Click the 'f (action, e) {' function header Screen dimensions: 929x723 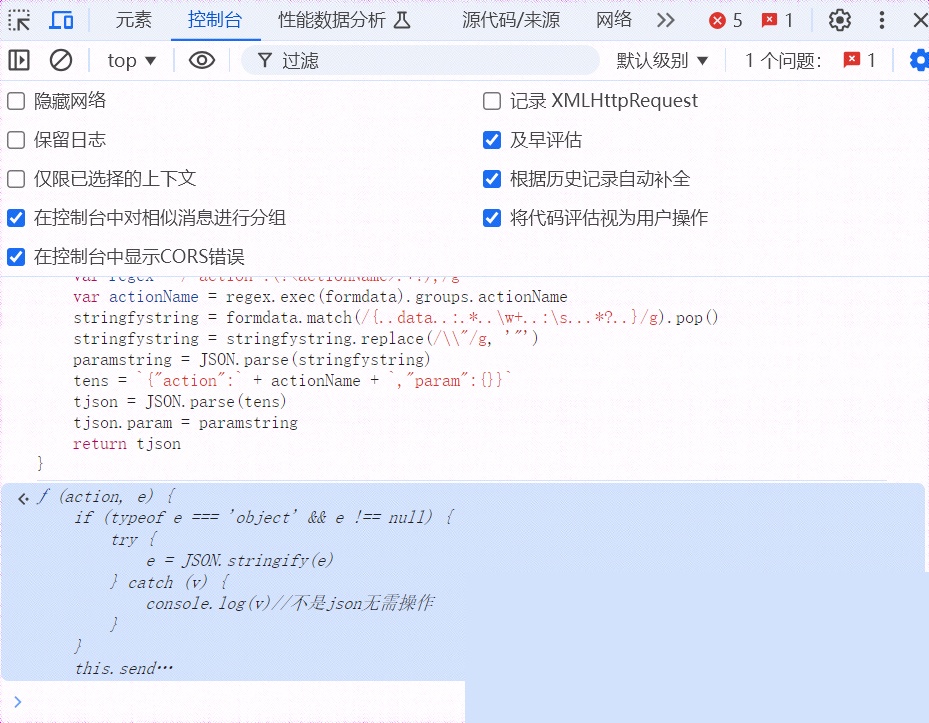(107, 496)
